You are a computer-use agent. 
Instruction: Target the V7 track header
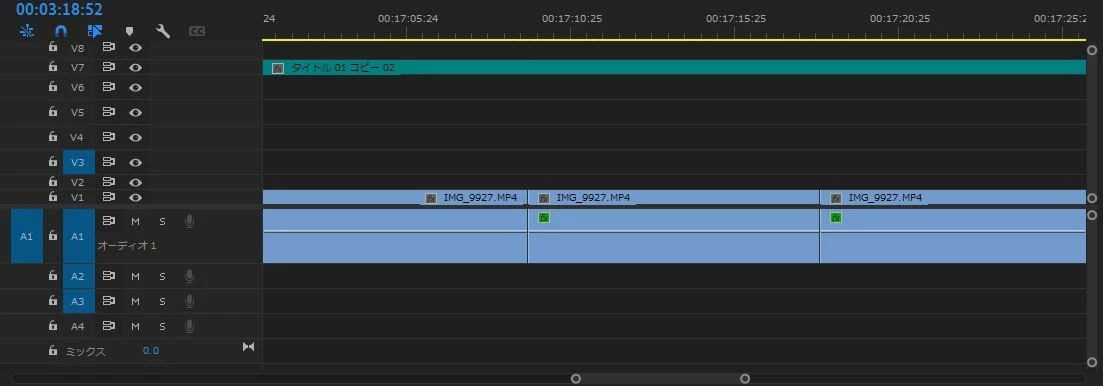tap(78, 67)
